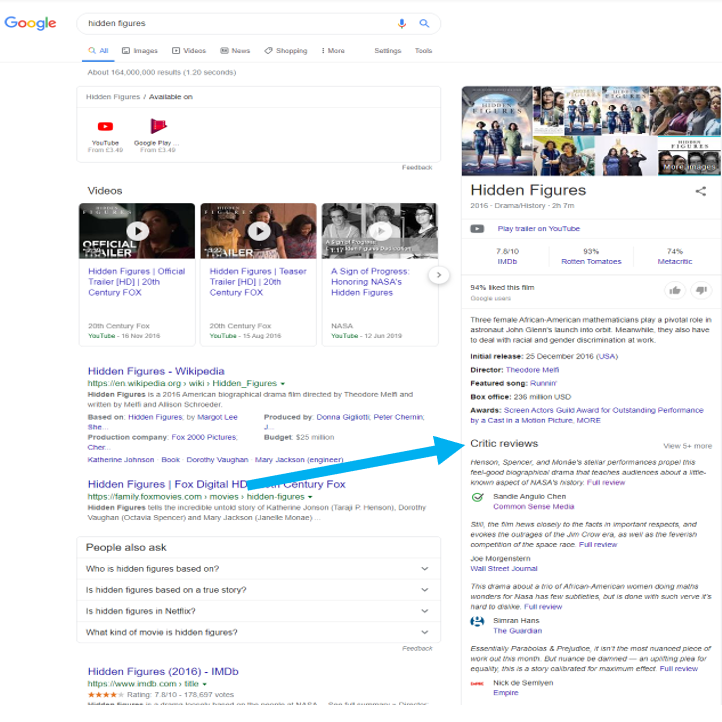The height and width of the screenshot is (722, 722).
Task: Click Katherine Johnson related link
Action: tap(121, 460)
